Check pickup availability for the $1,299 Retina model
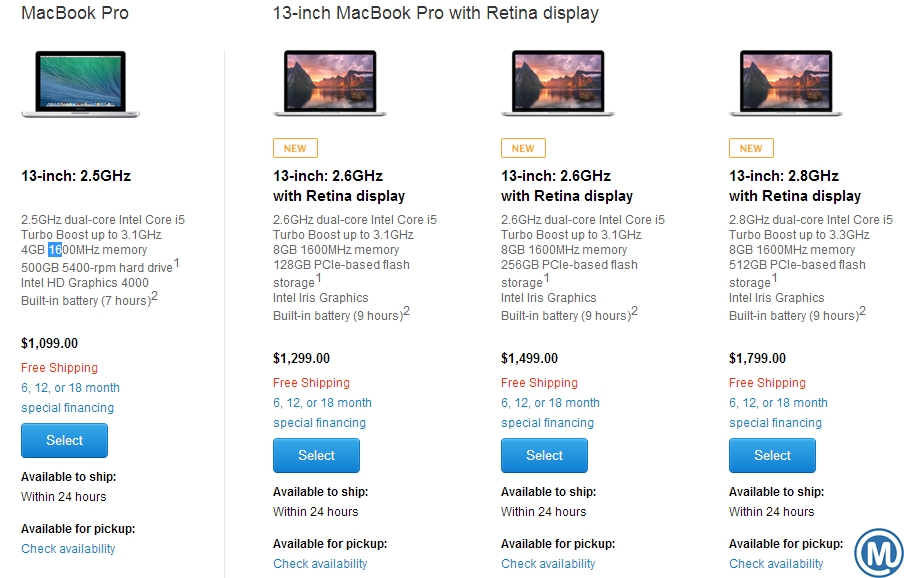Screen dimensions: 904x578 [x=320, y=563]
